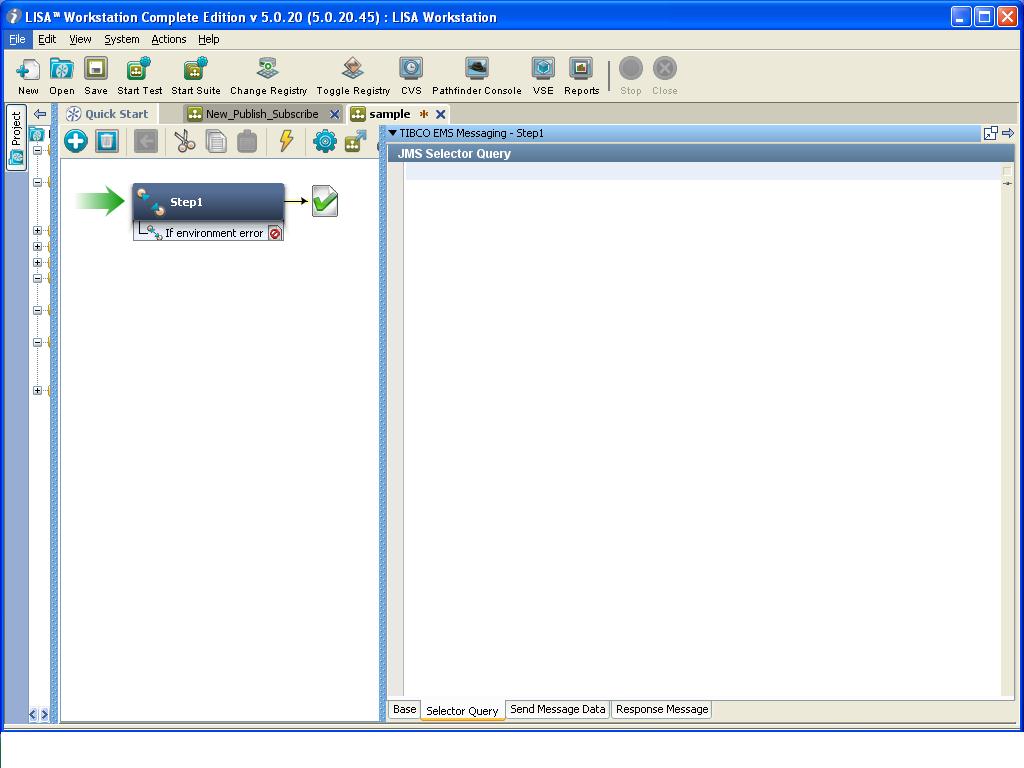
Task: Click Toggle Registry toolbar icon
Action: point(353,68)
